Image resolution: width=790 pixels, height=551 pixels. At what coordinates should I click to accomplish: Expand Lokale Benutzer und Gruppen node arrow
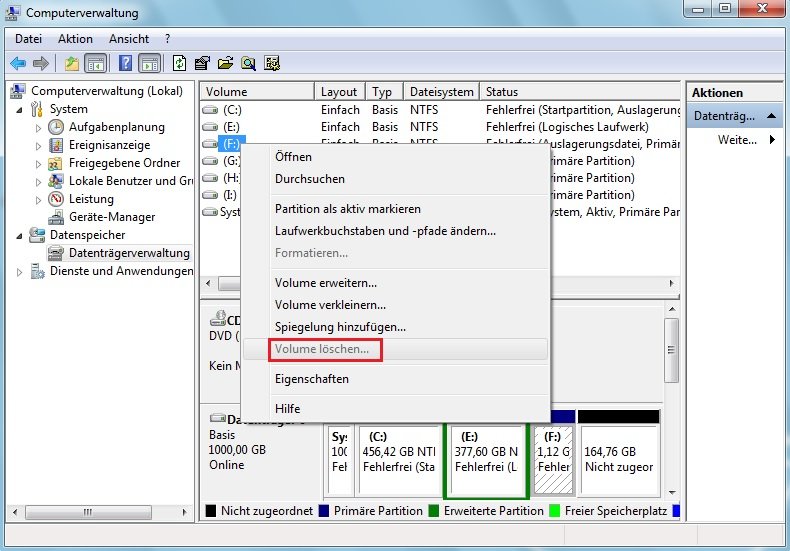click(x=38, y=182)
